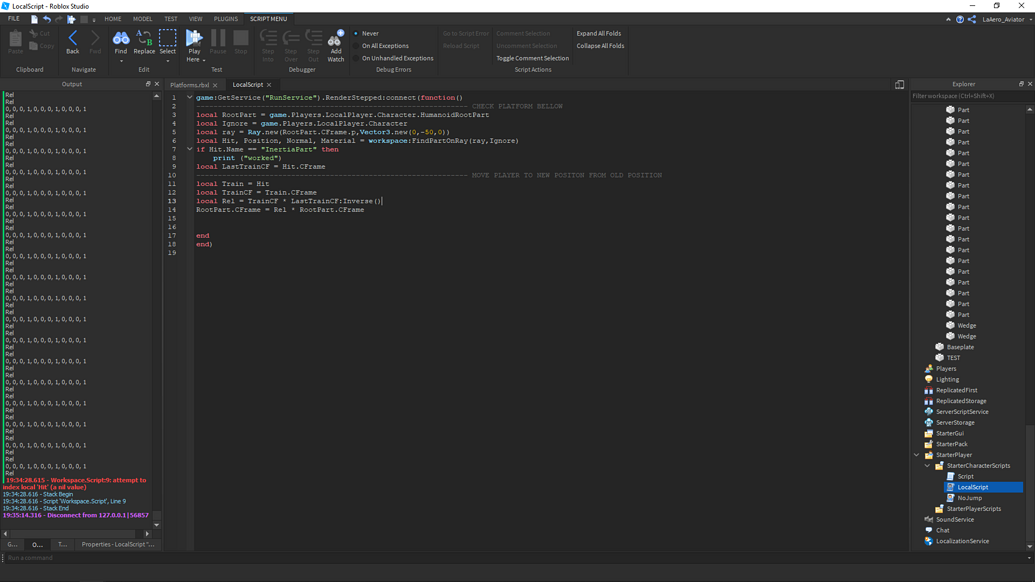Click Output panel scroll down arrow
Viewport: 1035px width, 582px height.
156,525
